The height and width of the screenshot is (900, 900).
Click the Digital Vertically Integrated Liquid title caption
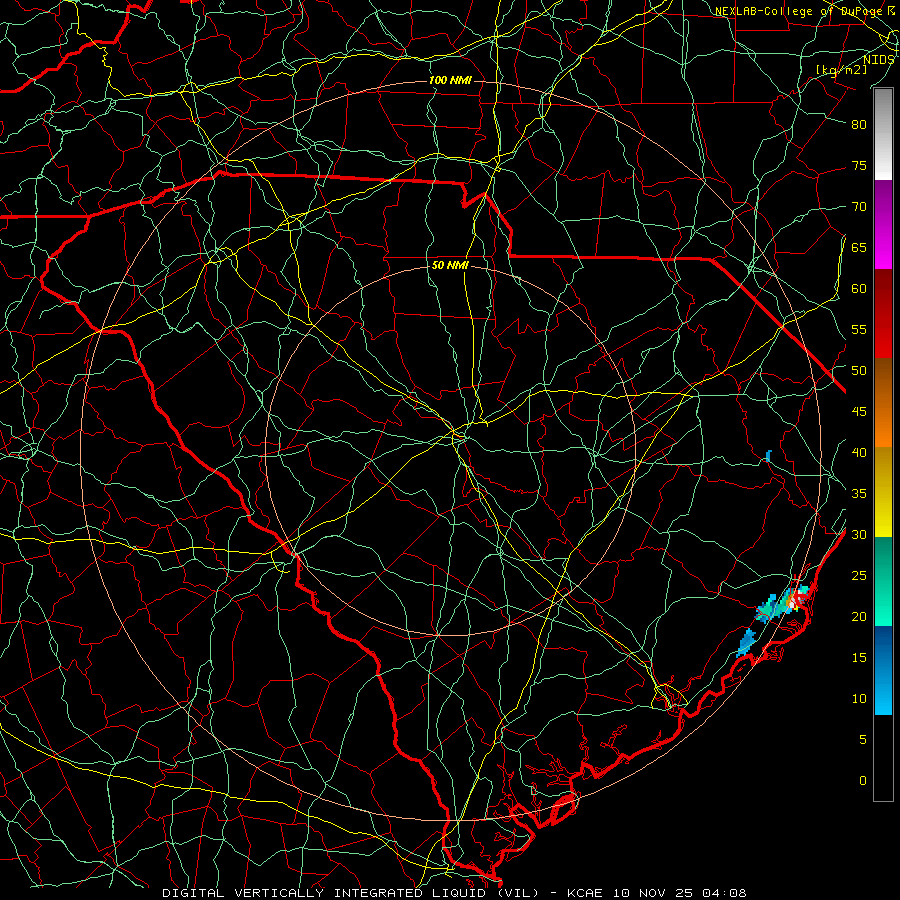pos(454,893)
